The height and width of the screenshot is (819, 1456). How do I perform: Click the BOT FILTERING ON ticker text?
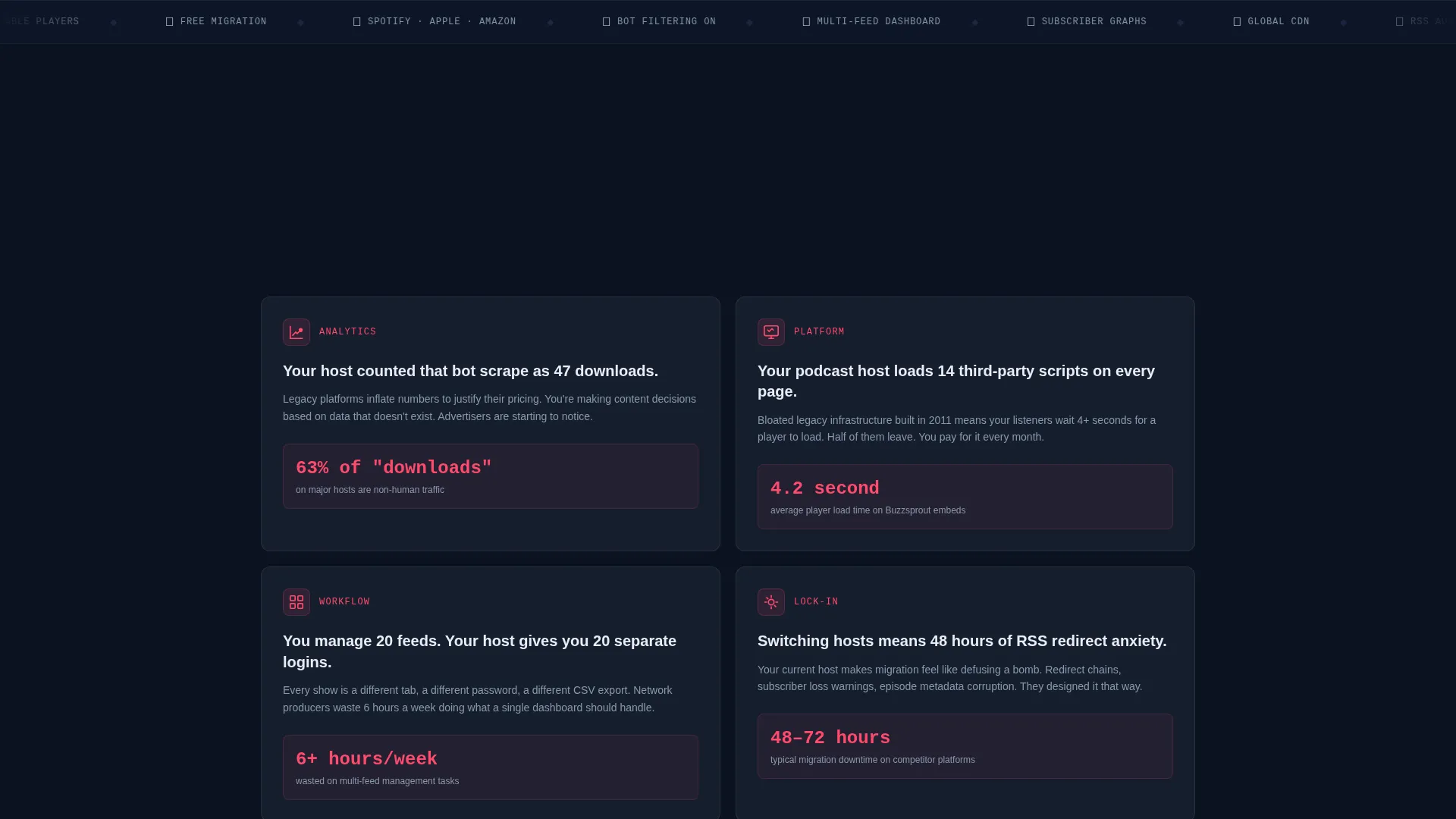(667, 22)
